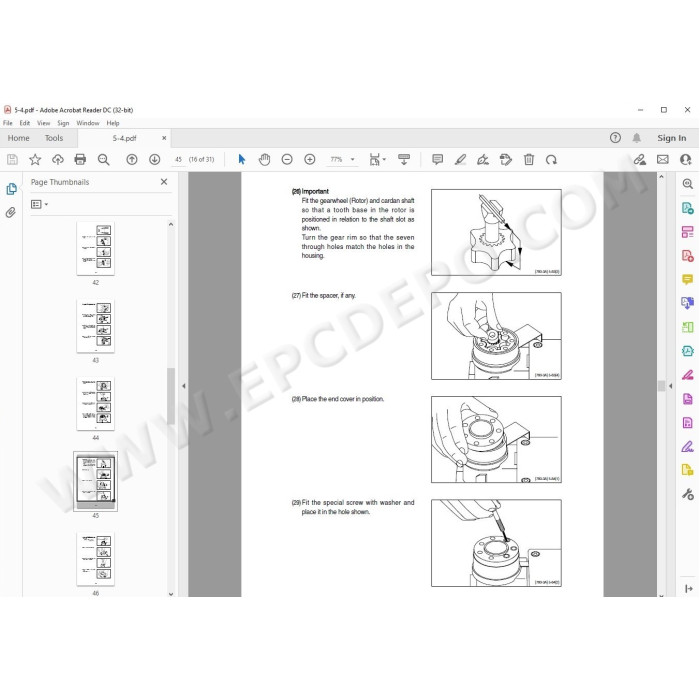Expand right pane with bottom arrow

click(688, 589)
